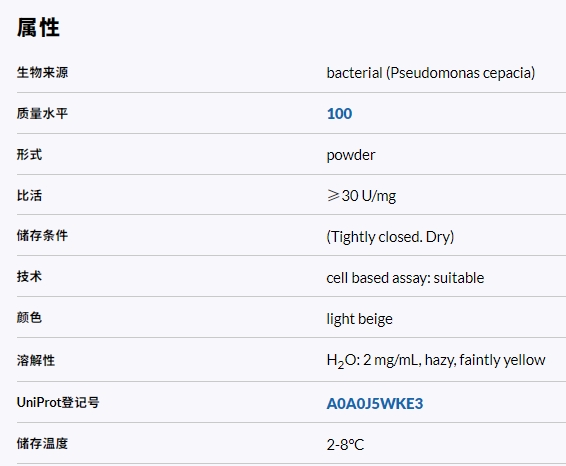Click the 颜色 property label

coord(29,318)
